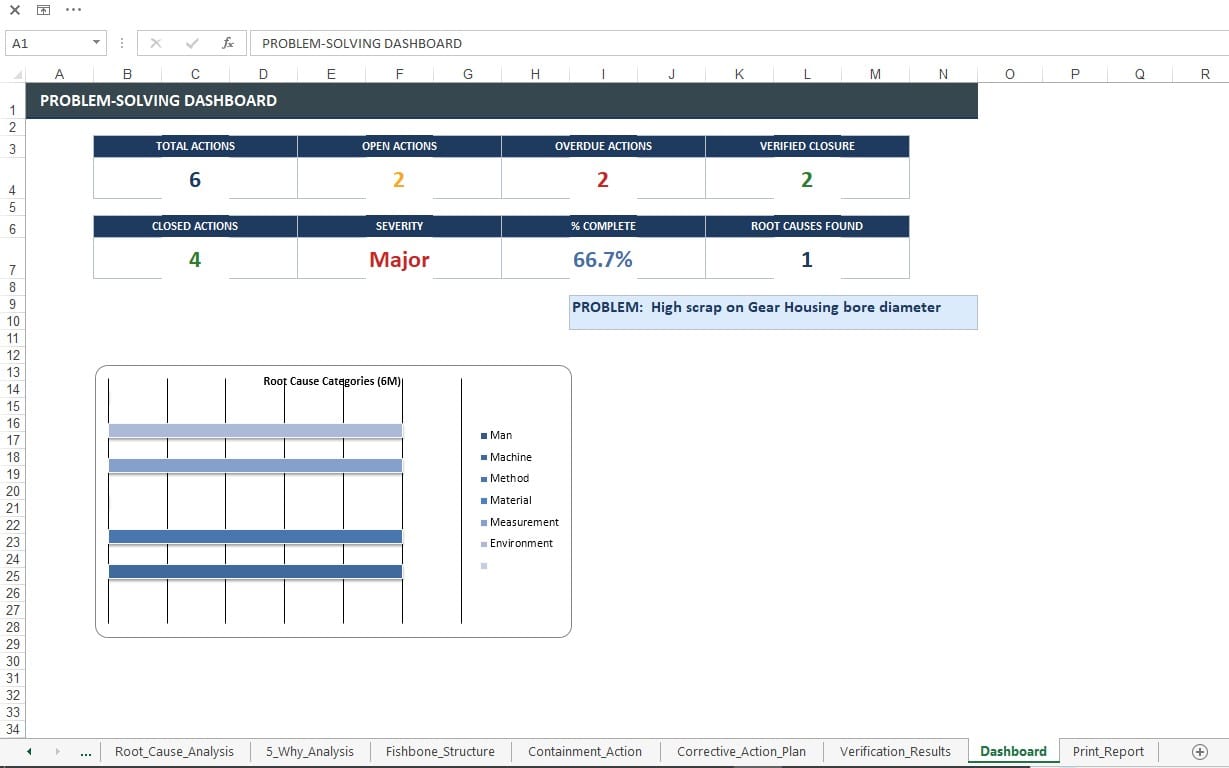Click the formula bar options dots
This screenshot has height=768, width=1229.
(x=122, y=43)
